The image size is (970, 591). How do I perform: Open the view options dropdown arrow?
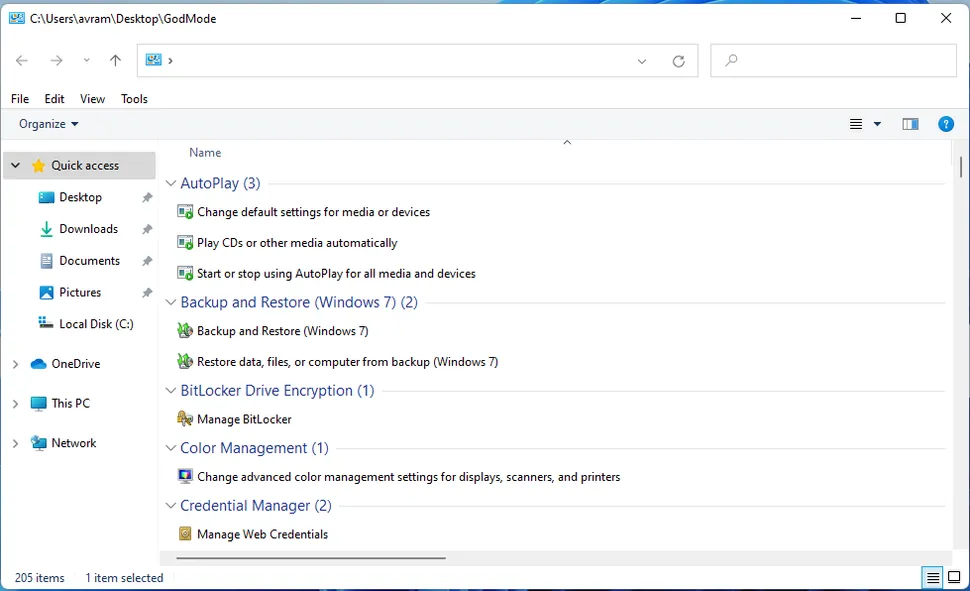click(x=877, y=124)
